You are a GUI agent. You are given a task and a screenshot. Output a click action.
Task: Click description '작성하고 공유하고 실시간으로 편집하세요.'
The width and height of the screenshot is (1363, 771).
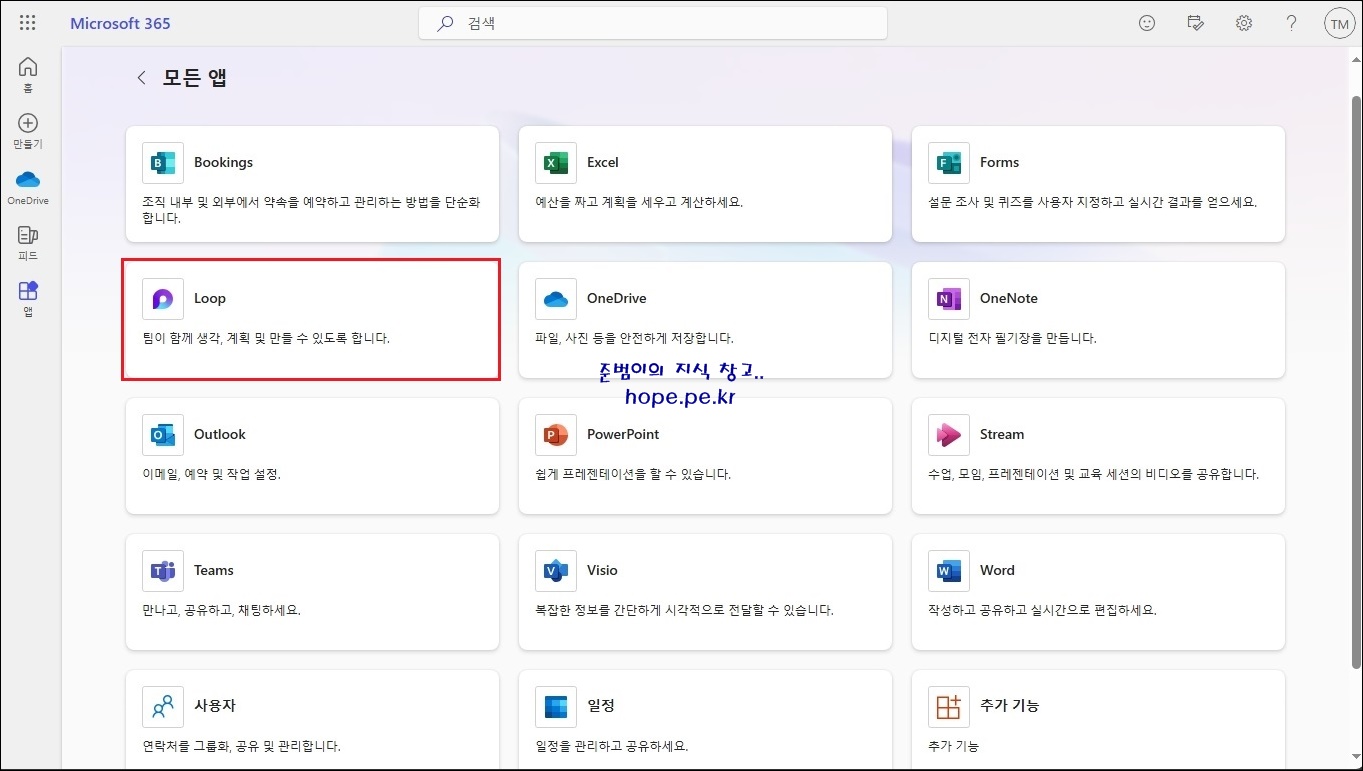(x=1043, y=610)
